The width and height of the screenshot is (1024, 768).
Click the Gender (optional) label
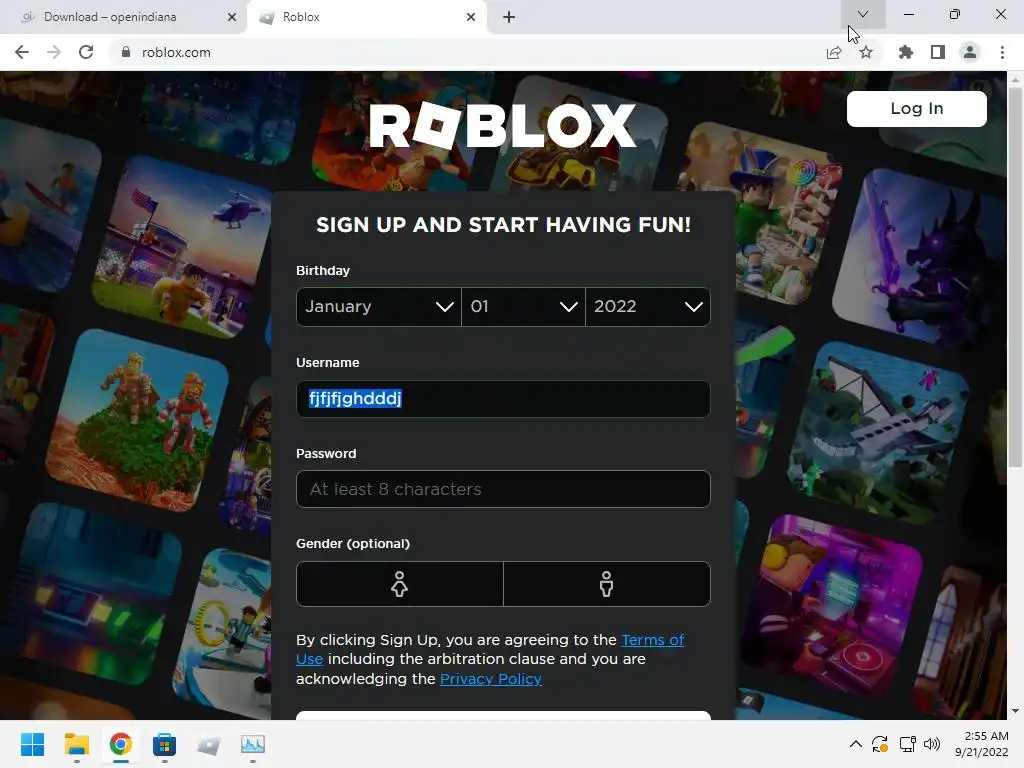coord(353,543)
